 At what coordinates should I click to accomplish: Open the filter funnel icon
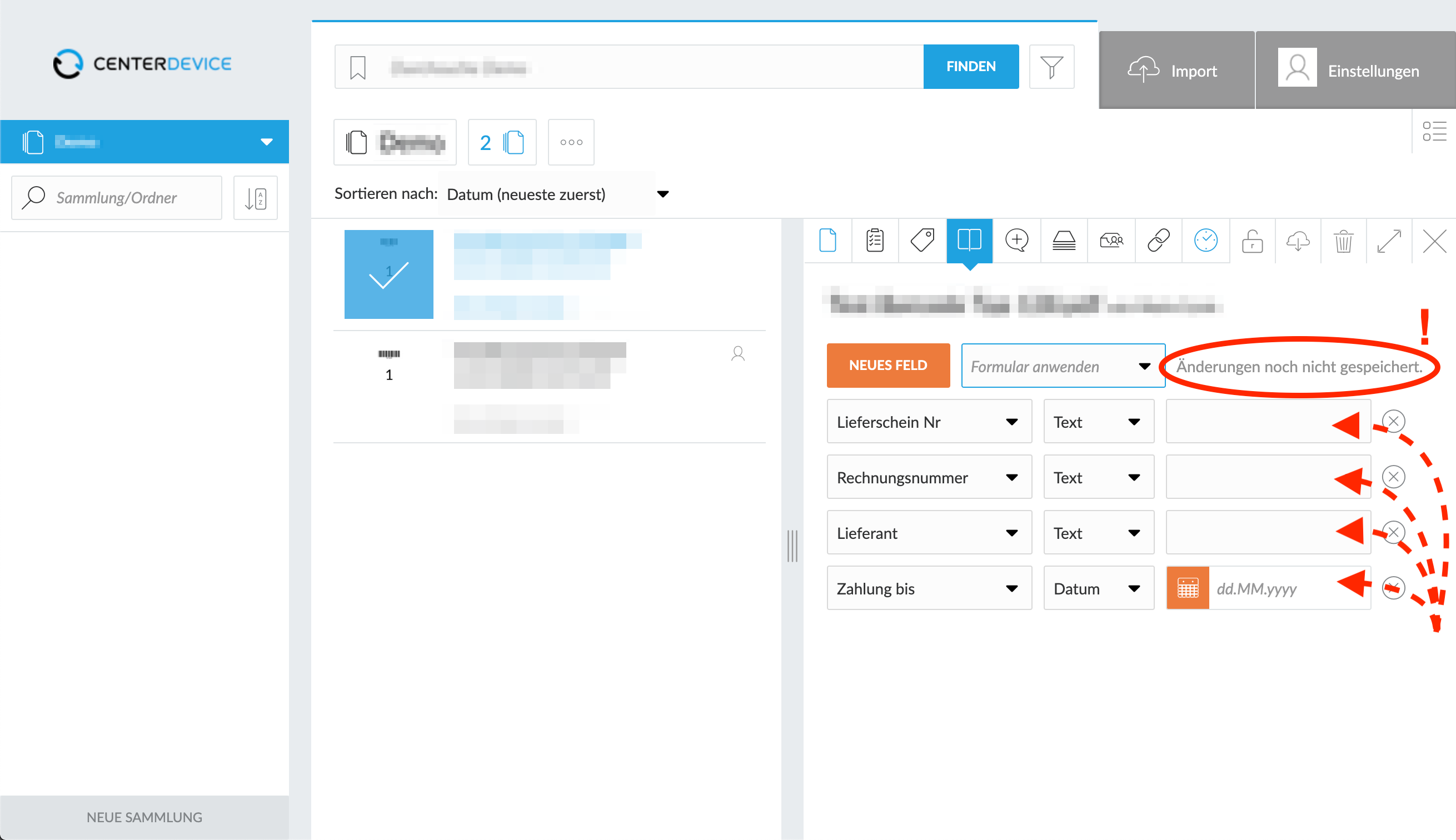pos(1051,66)
